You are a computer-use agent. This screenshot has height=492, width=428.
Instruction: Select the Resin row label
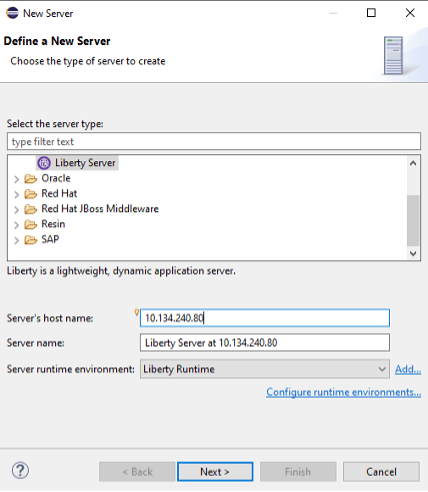click(53, 224)
